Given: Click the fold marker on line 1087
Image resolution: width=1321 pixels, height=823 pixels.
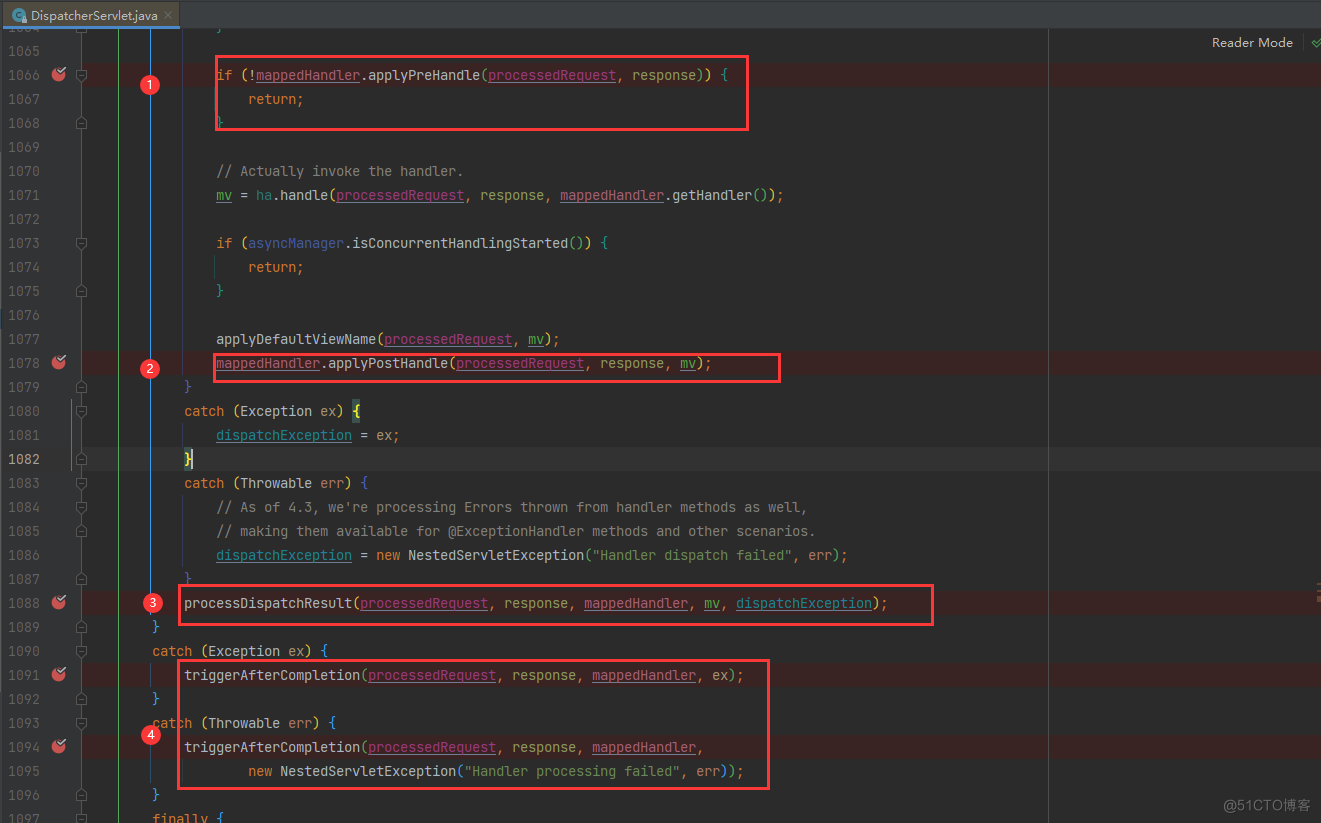Looking at the screenshot, I should coord(81,579).
